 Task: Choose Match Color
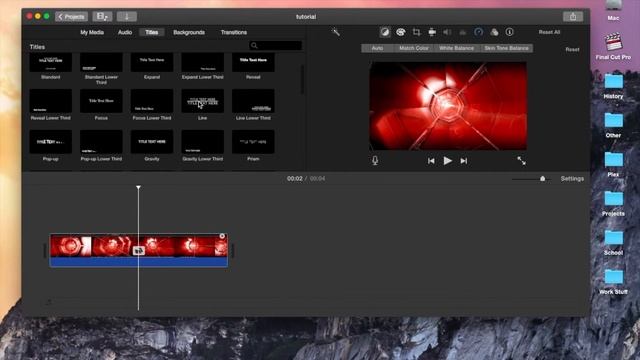pyautogui.click(x=414, y=48)
